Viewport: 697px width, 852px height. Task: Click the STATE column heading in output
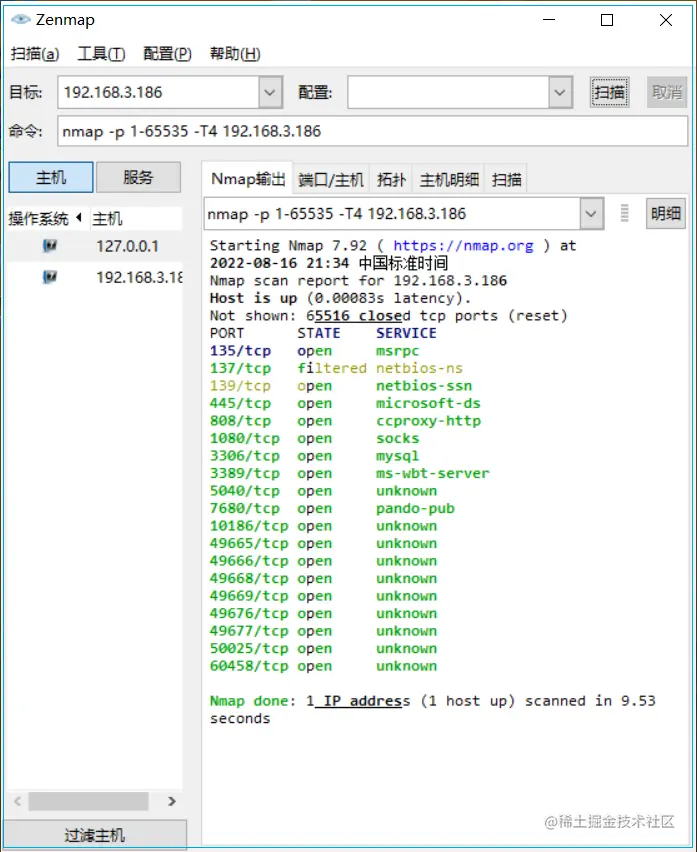coord(318,333)
